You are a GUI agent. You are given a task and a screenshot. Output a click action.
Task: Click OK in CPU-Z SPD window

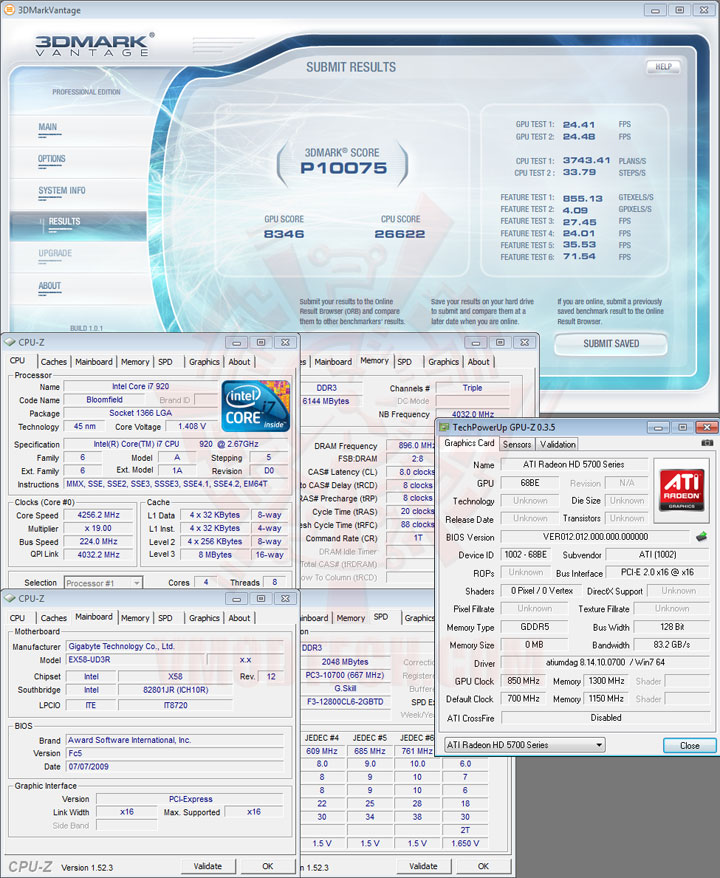click(x=483, y=866)
